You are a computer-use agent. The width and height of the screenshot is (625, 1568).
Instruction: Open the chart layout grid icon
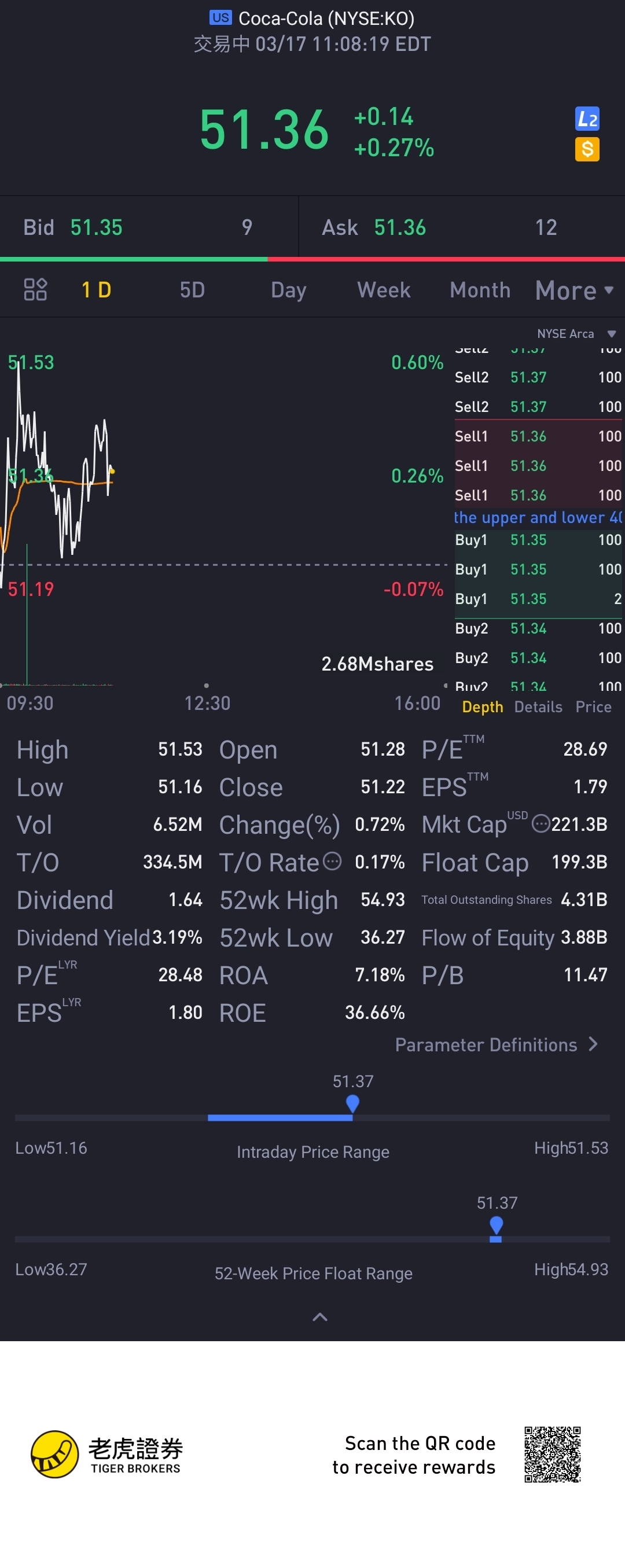tap(35, 290)
